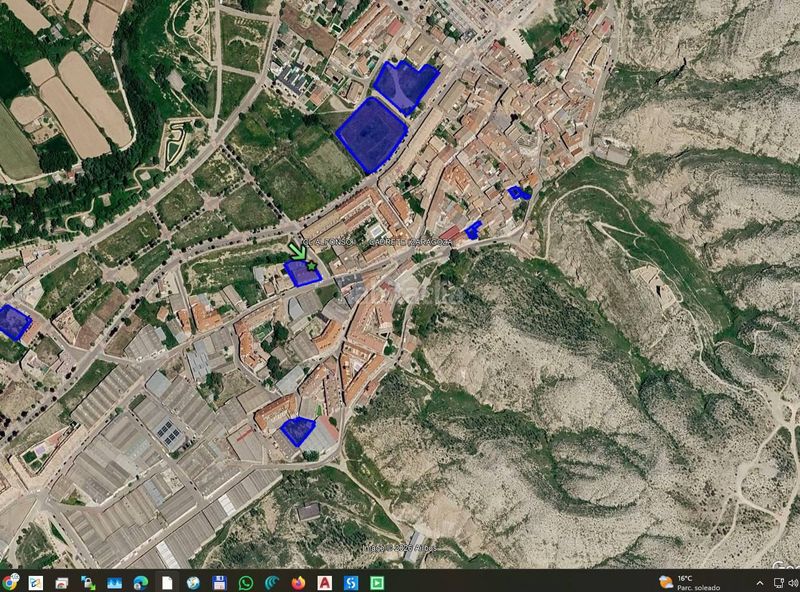
Task: Open volume control speaker icon
Action: [x=793, y=583]
